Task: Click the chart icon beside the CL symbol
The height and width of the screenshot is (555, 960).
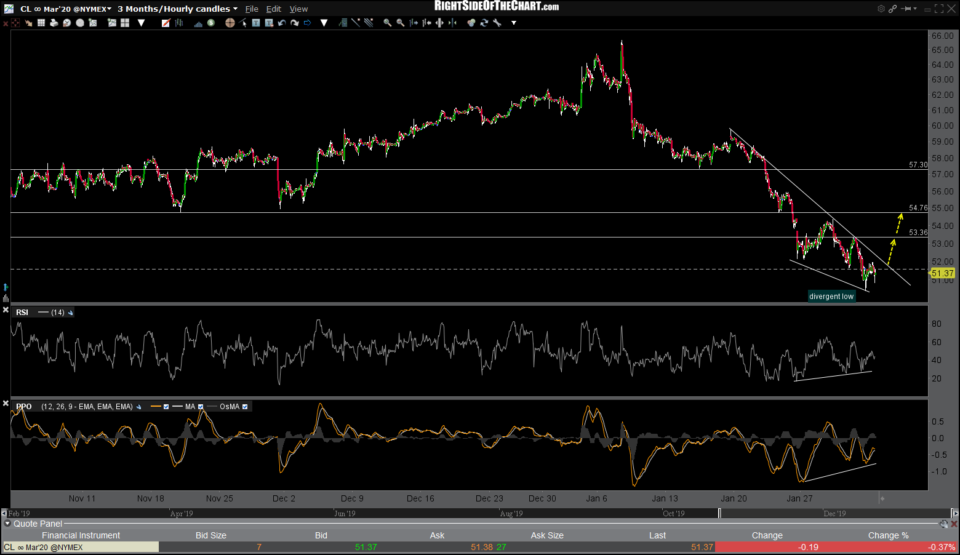Action: (x=11, y=9)
